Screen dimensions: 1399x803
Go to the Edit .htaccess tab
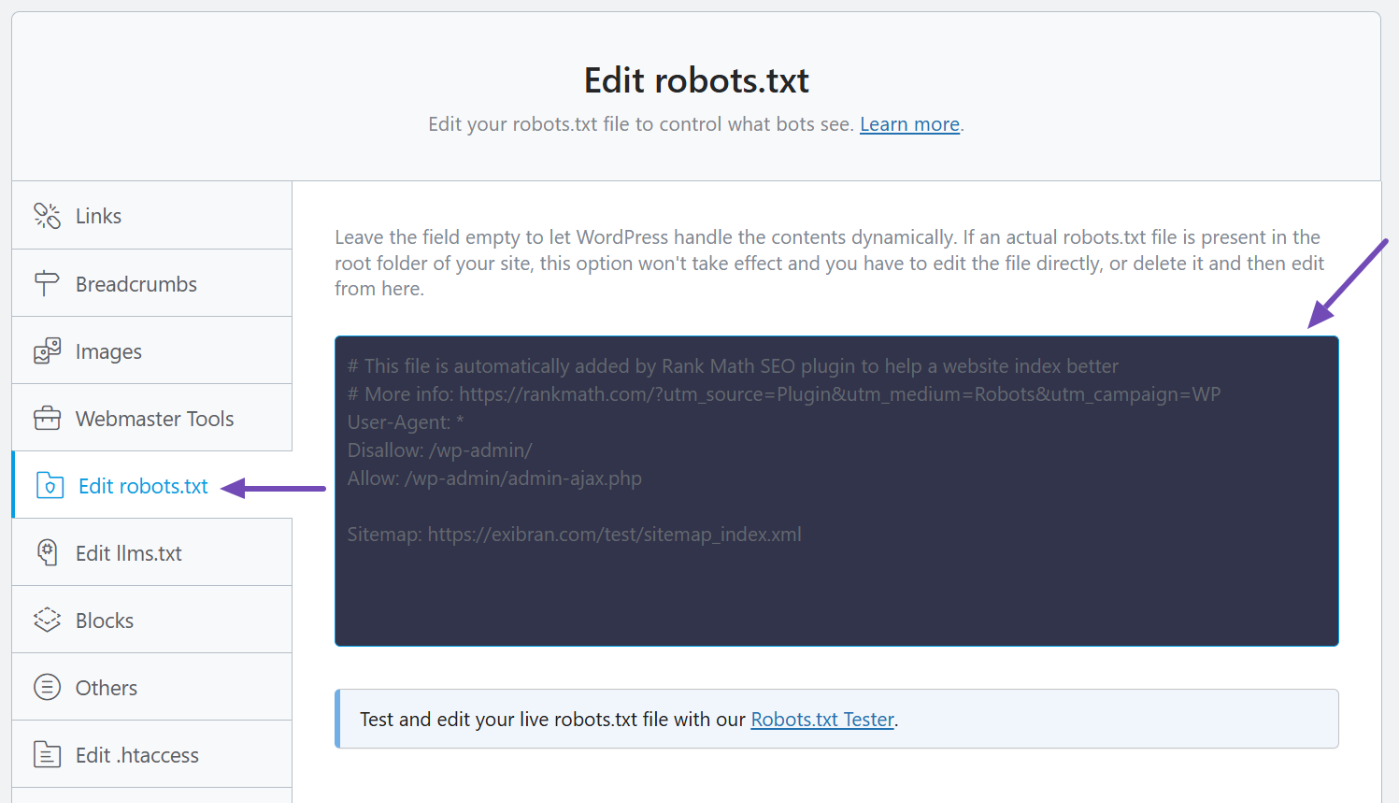[152, 754]
